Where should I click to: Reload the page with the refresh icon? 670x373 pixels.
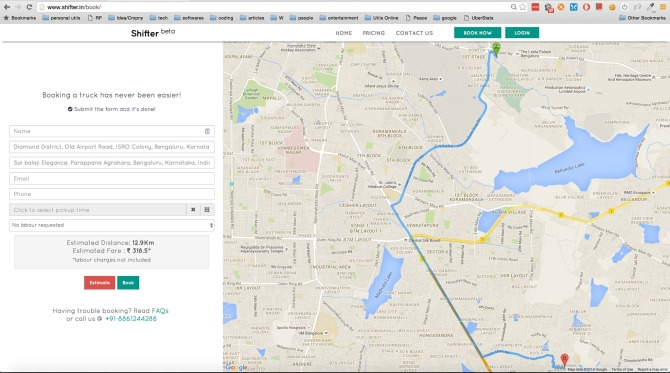(29, 7)
